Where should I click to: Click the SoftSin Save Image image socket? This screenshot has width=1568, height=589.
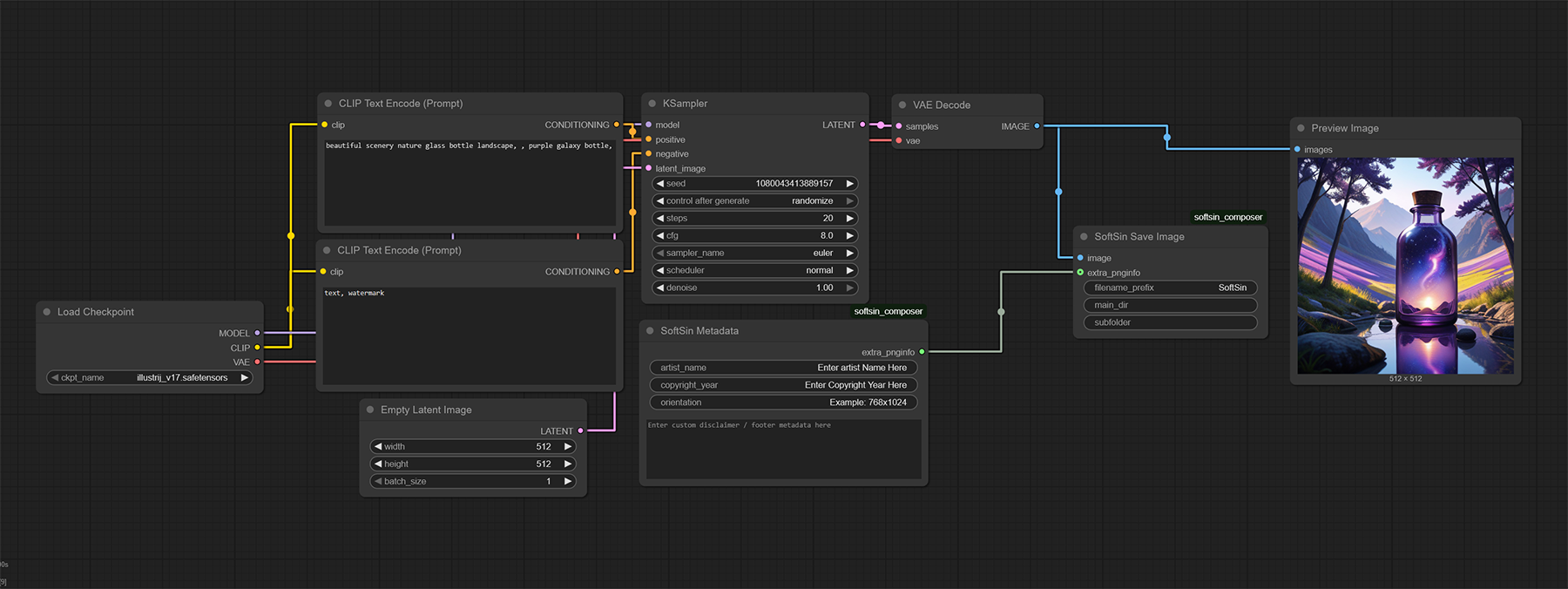click(x=1080, y=258)
